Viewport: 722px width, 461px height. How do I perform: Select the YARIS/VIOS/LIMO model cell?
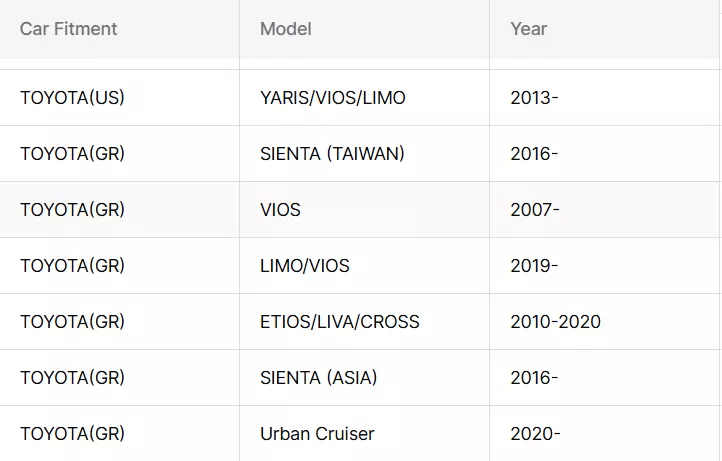click(364, 98)
